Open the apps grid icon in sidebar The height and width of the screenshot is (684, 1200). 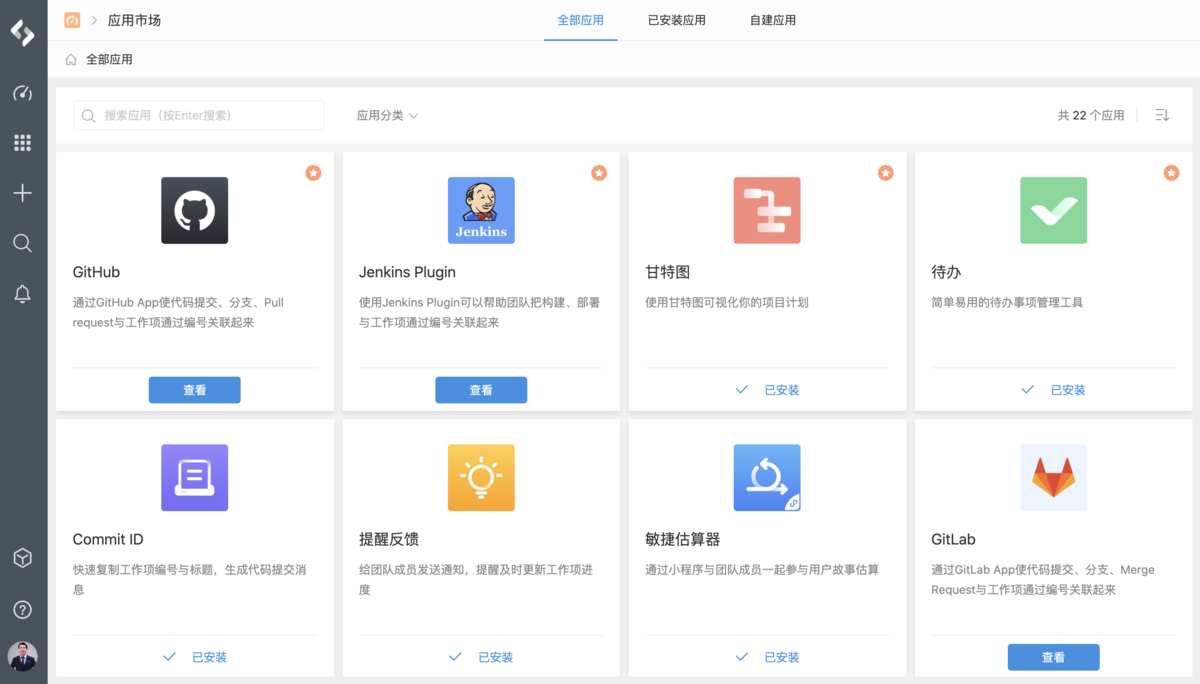click(22, 142)
